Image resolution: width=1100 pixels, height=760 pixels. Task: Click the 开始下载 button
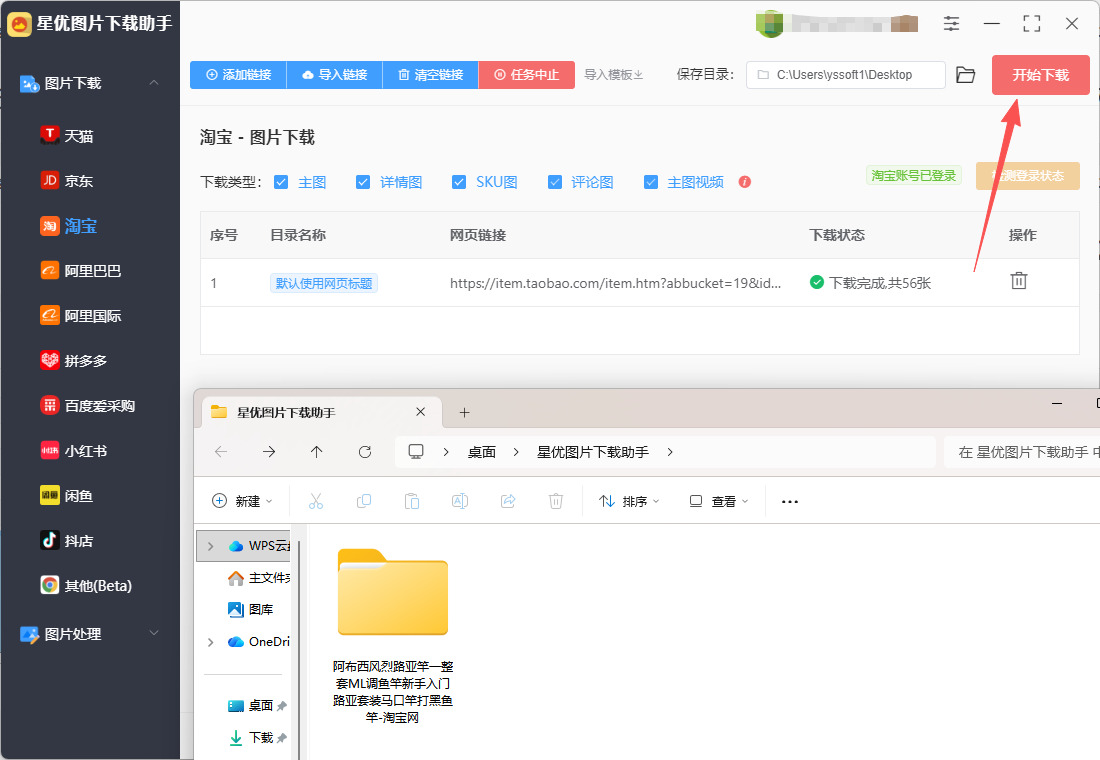(1040, 75)
